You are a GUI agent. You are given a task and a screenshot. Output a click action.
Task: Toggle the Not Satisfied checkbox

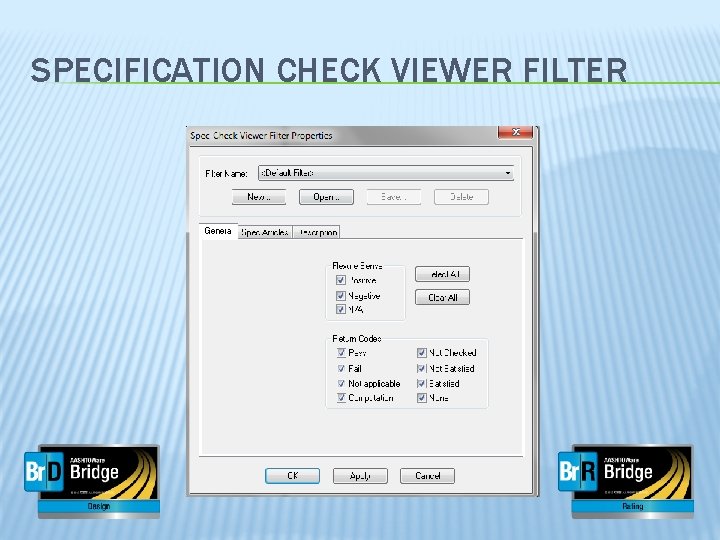tap(422, 368)
